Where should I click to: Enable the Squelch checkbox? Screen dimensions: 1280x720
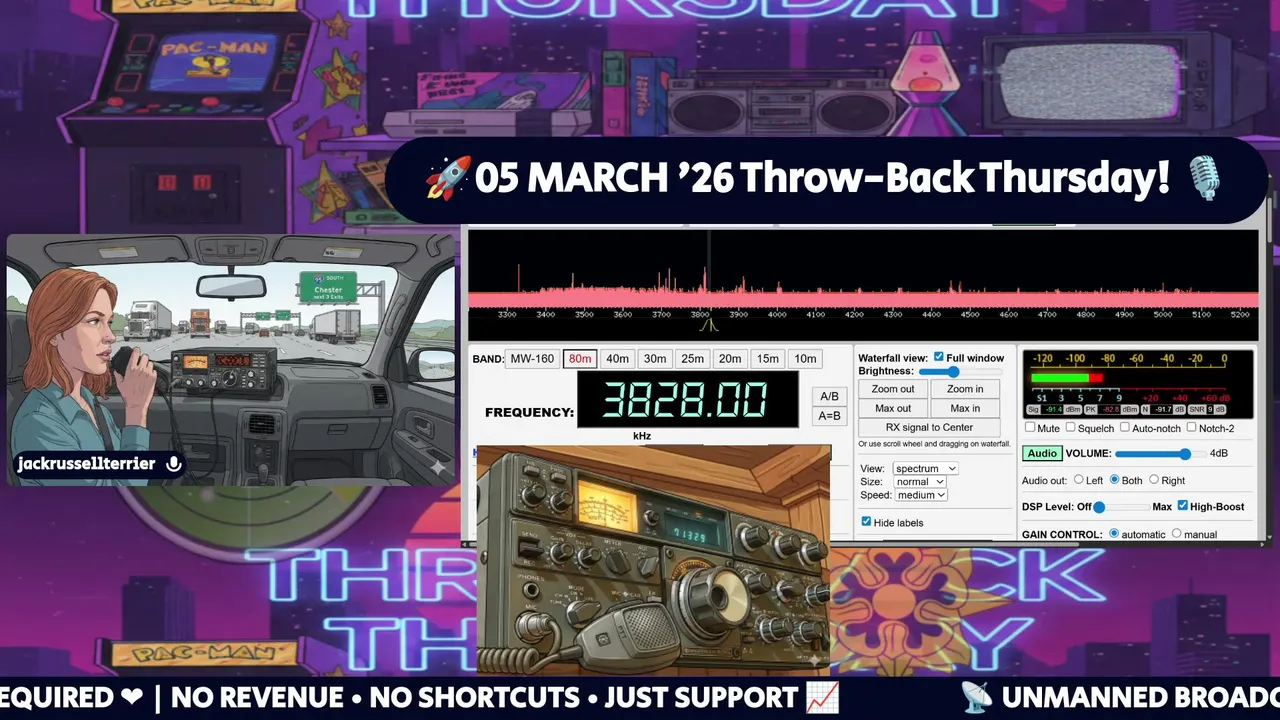coord(1071,428)
